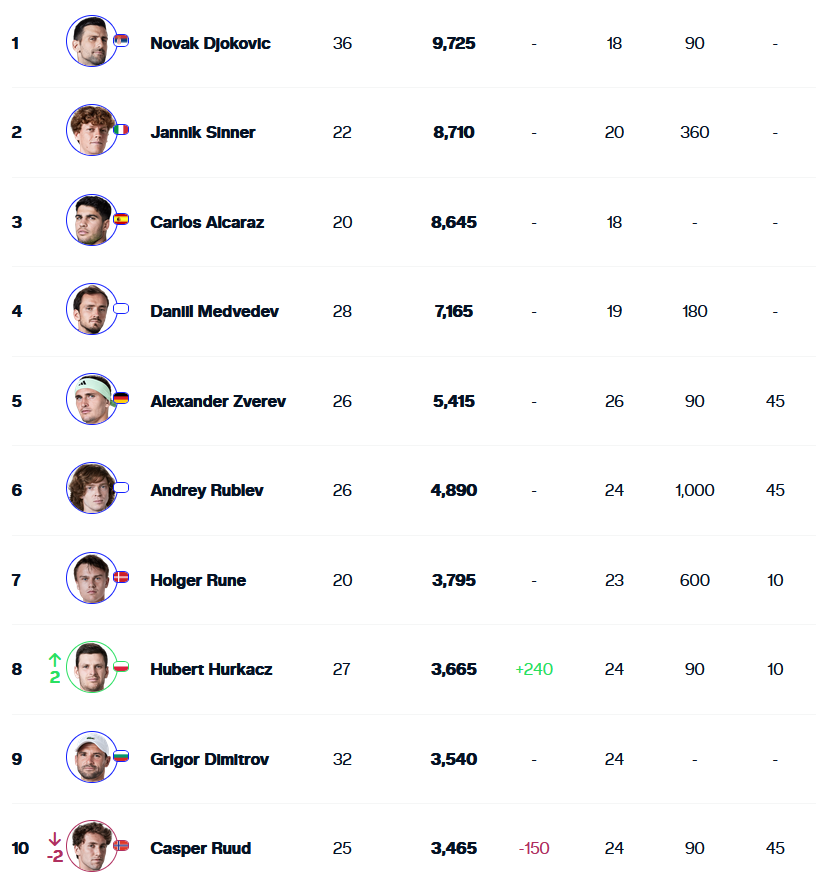Click the Bulgarian flag icon beside Dimitrov
Viewport: 818px width, 883px height.
pyautogui.click(x=122, y=756)
